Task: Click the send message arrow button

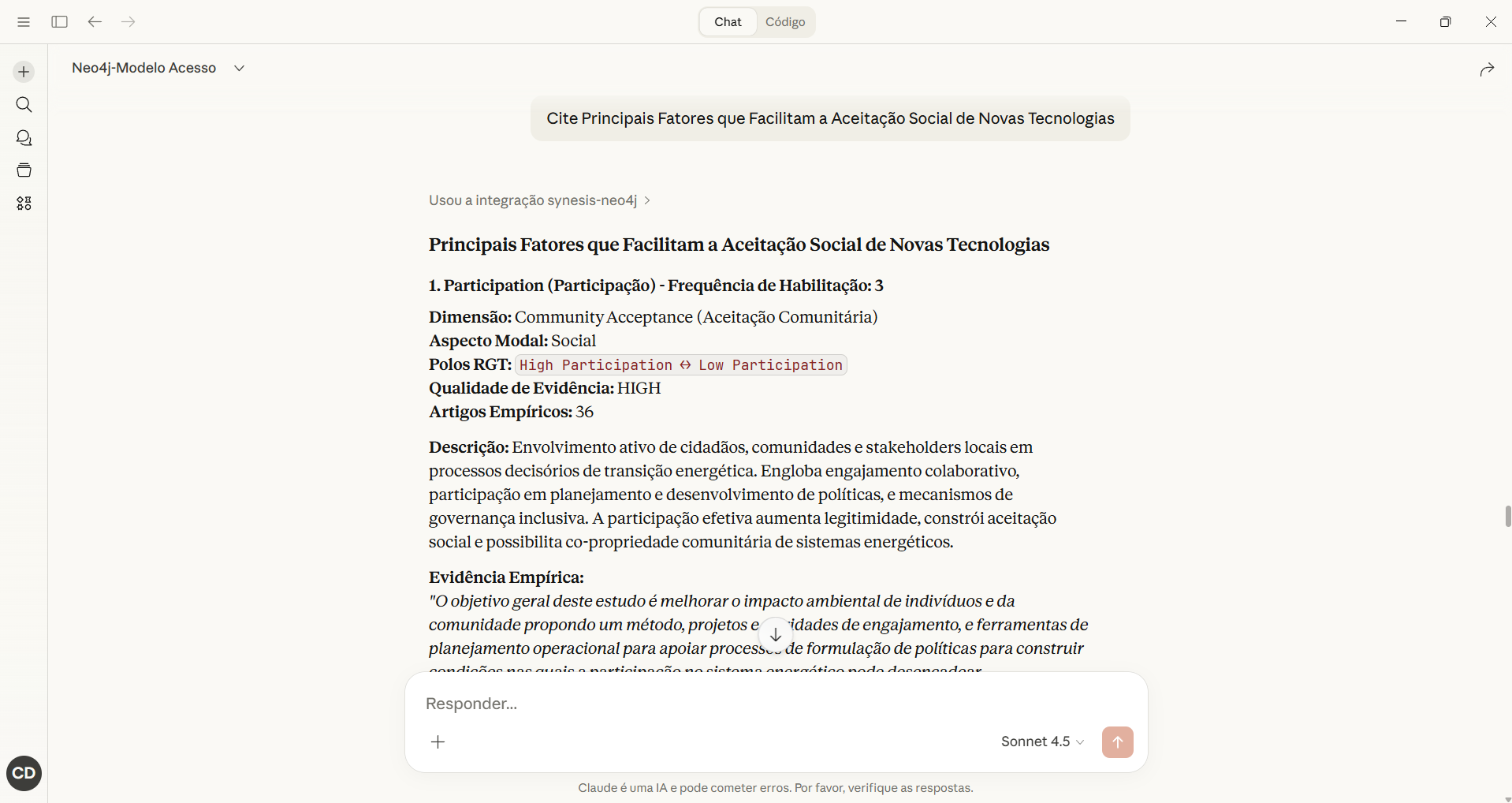Action: [1117, 741]
